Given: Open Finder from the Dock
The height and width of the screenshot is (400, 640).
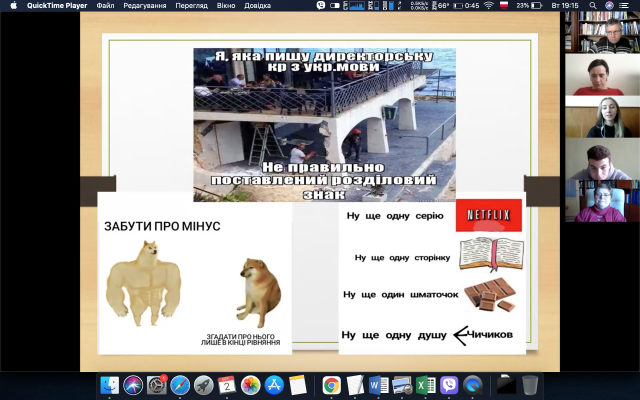Looking at the screenshot, I should point(109,385).
